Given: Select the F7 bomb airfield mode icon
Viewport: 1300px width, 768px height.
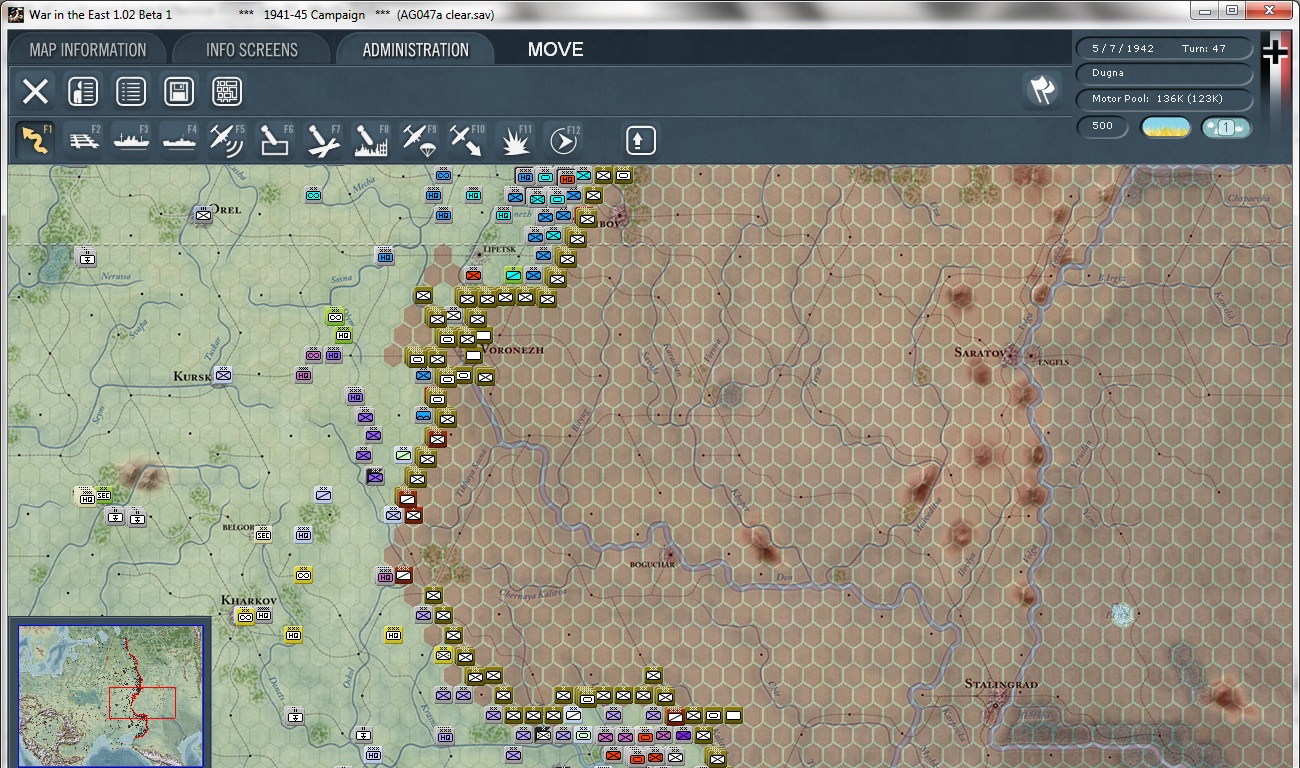Looking at the screenshot, I should tap(324, 141).
